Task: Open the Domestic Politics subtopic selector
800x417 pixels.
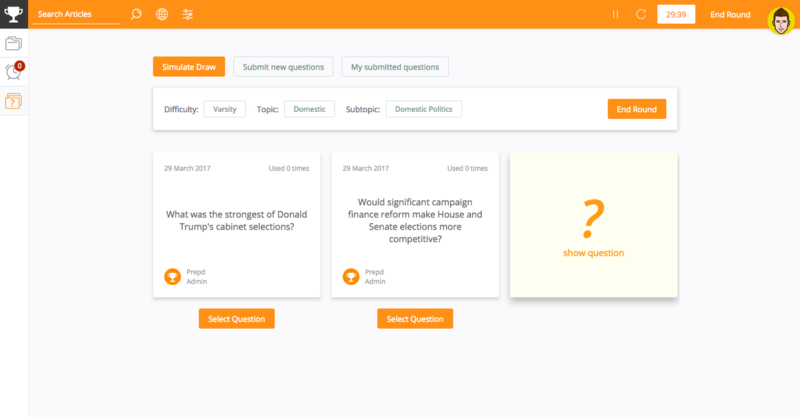Action: tap(423, 109)
